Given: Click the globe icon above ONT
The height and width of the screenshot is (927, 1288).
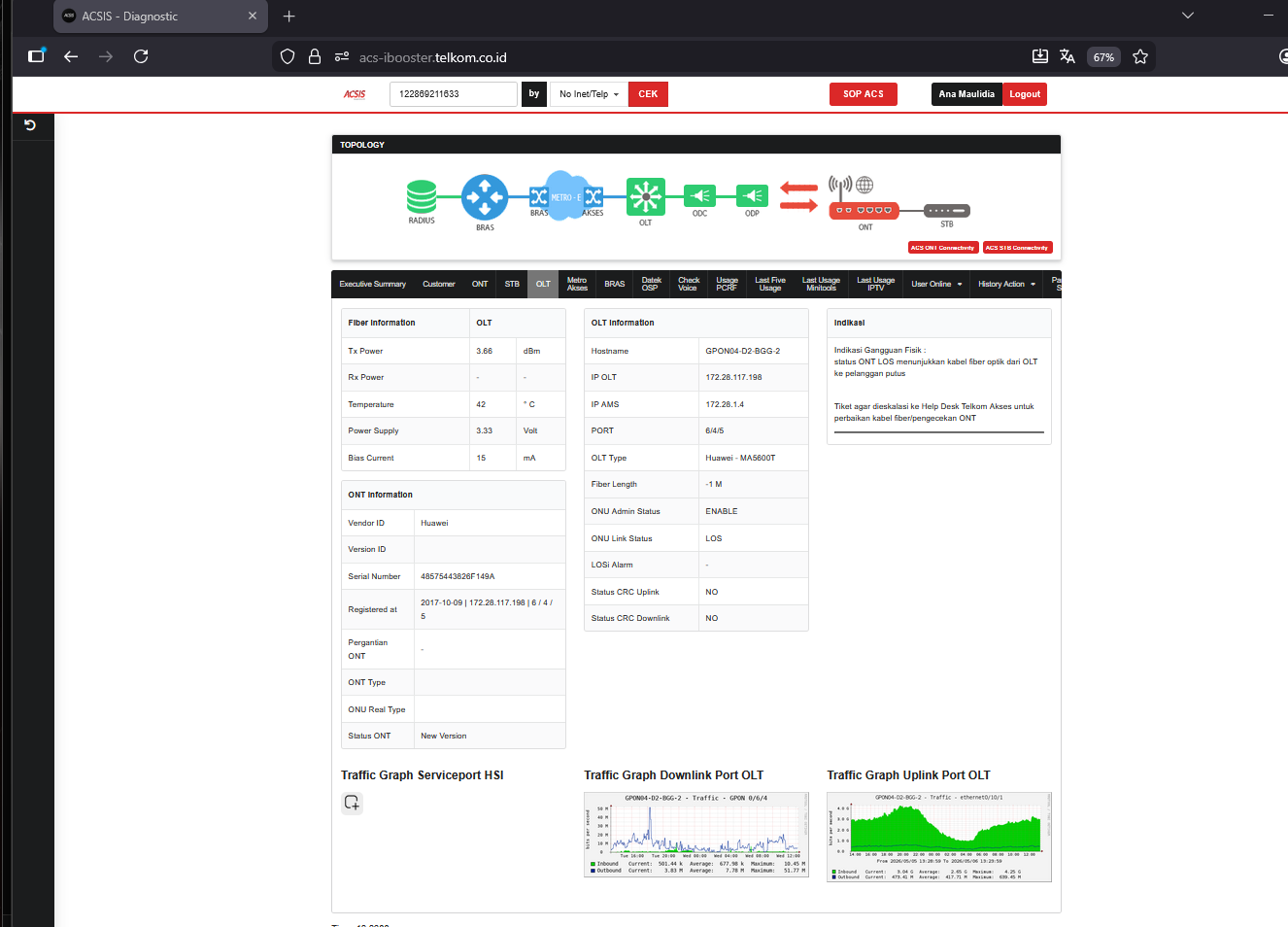Looking at the screenshot, I should [x=864, y=185].
